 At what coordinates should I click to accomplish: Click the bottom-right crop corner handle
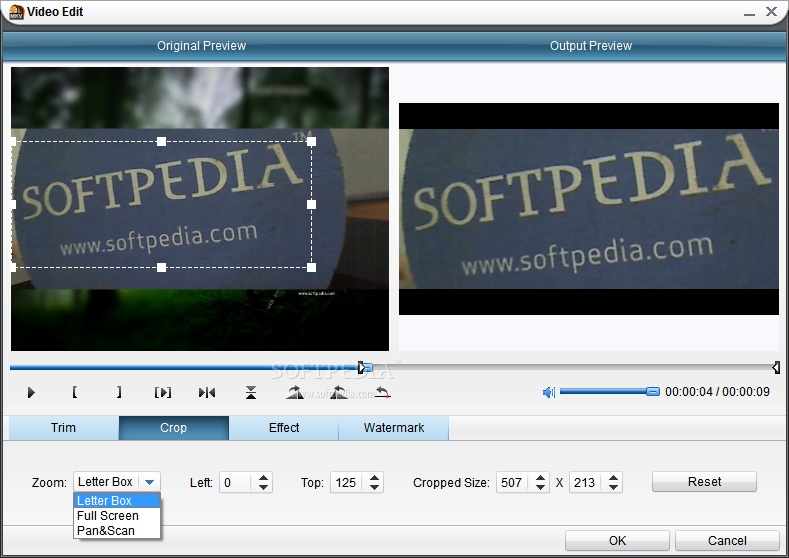click(x=311, y=267)
